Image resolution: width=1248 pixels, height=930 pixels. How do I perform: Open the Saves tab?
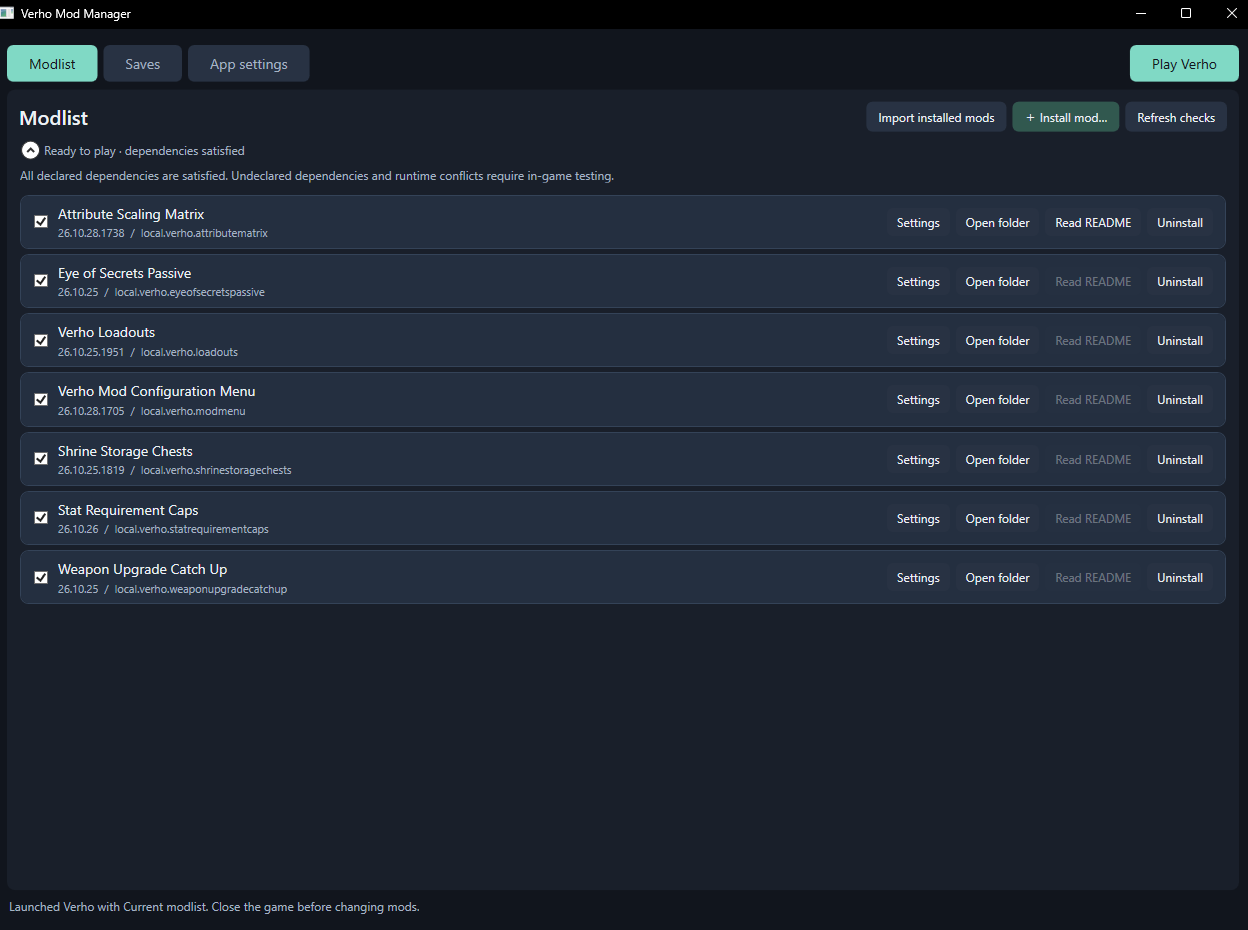click(143, 64)
